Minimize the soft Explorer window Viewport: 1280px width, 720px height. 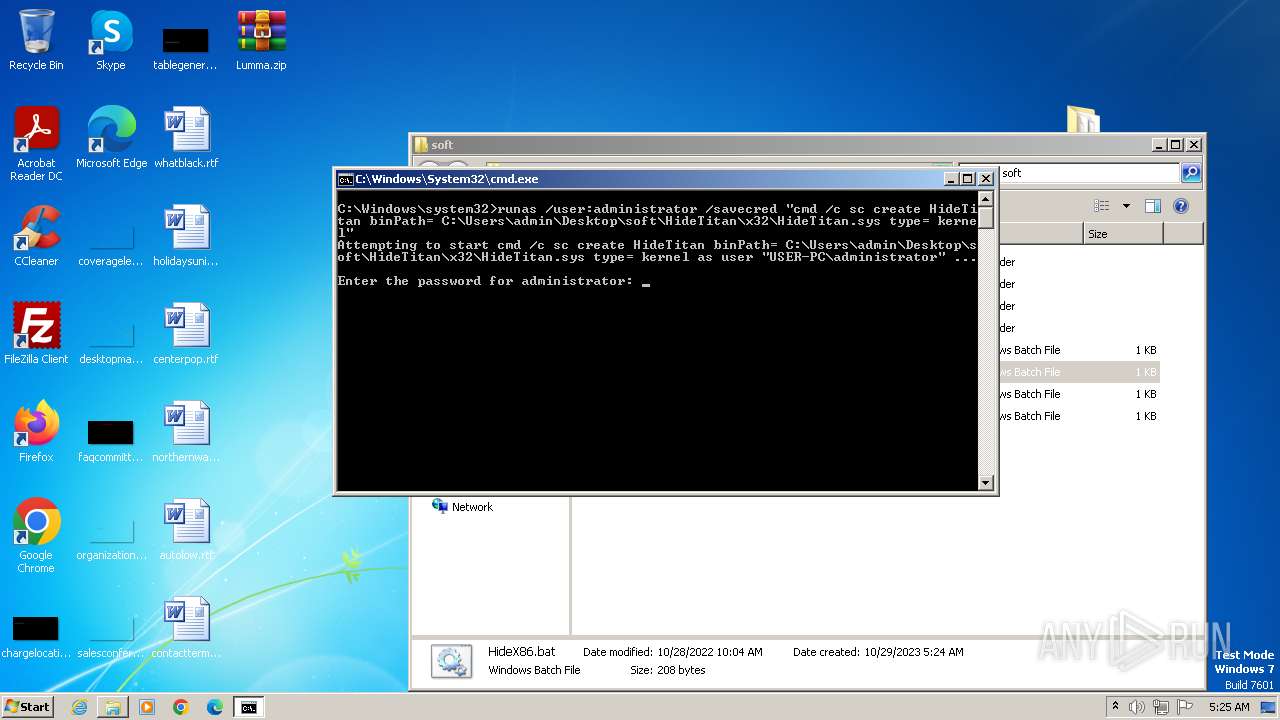coord(1158,144)
